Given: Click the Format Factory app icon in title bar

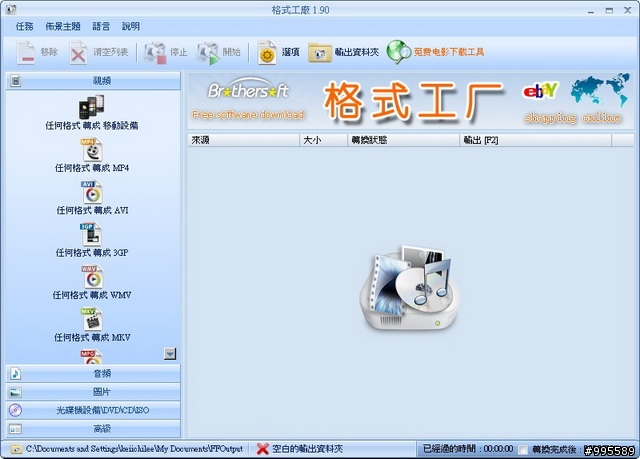Looking at the screenshot, I should [x=10, y=9].
